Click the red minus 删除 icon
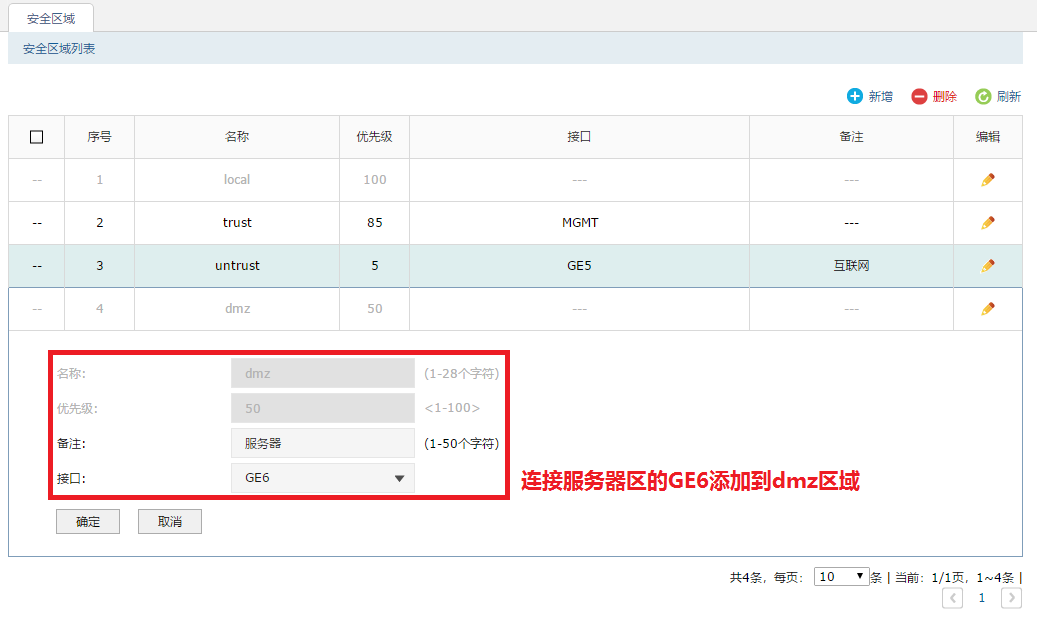1037x619 pixels. (919, 96)
